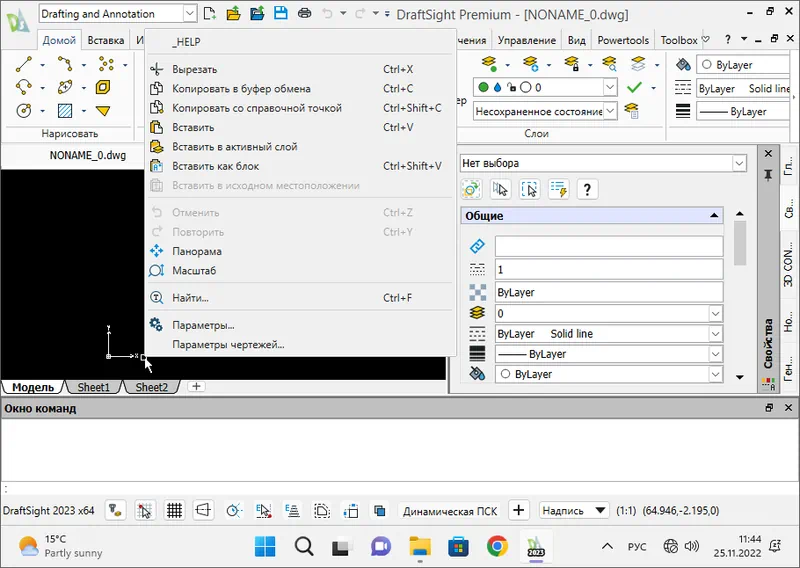This screenshot has width=800, height=568.
Task: Choose Копировать в буфер обмена
Action: (x=300, y=89)
